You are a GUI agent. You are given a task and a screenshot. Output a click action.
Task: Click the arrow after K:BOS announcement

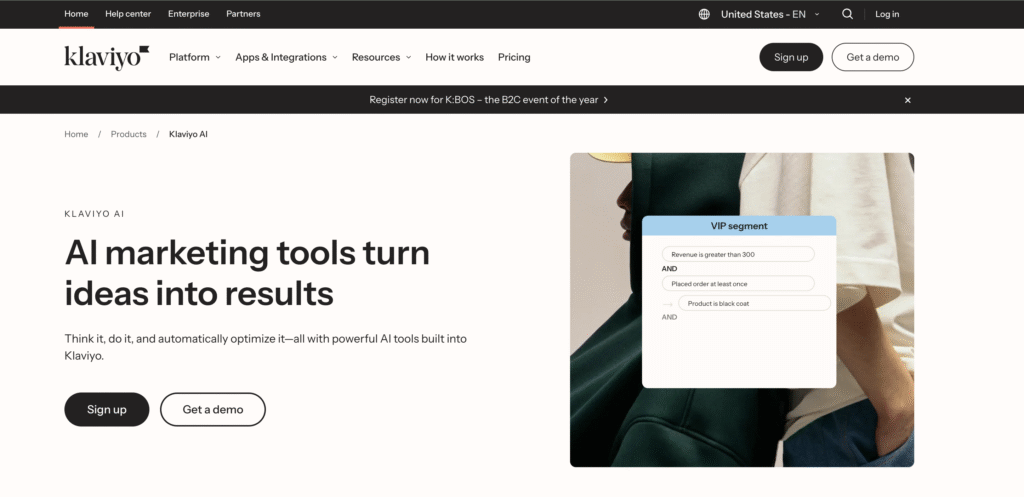[x=606, y=100]
